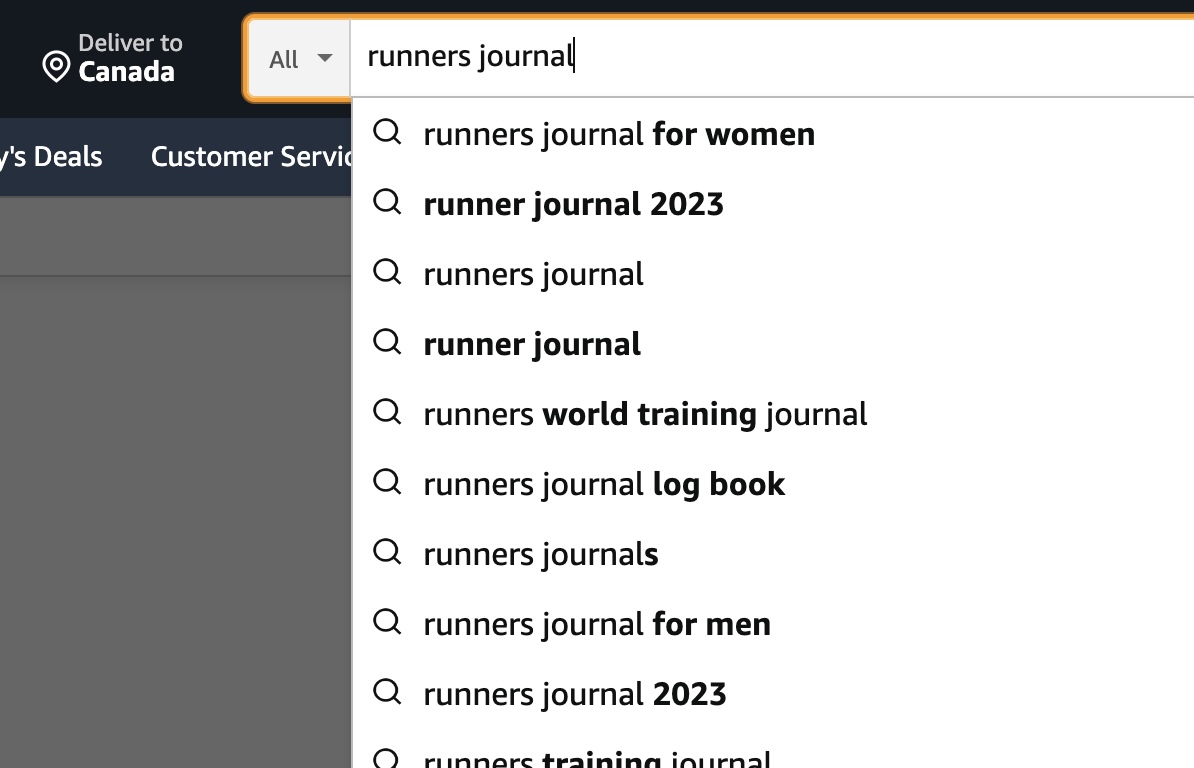Click the magnifier next to 'runners journal 2023'
This screenshot has width=1194, height=768.
point(387,692)
